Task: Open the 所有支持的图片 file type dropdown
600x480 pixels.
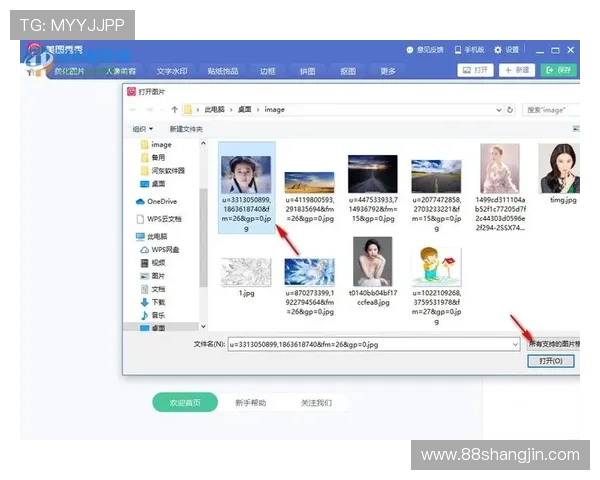Action: click(553, 344)
